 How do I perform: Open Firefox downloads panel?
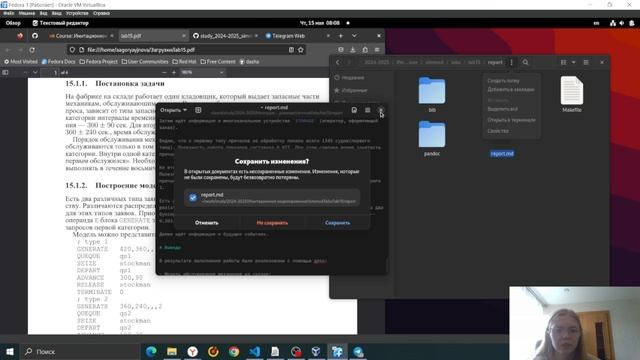tap(353, 50)
